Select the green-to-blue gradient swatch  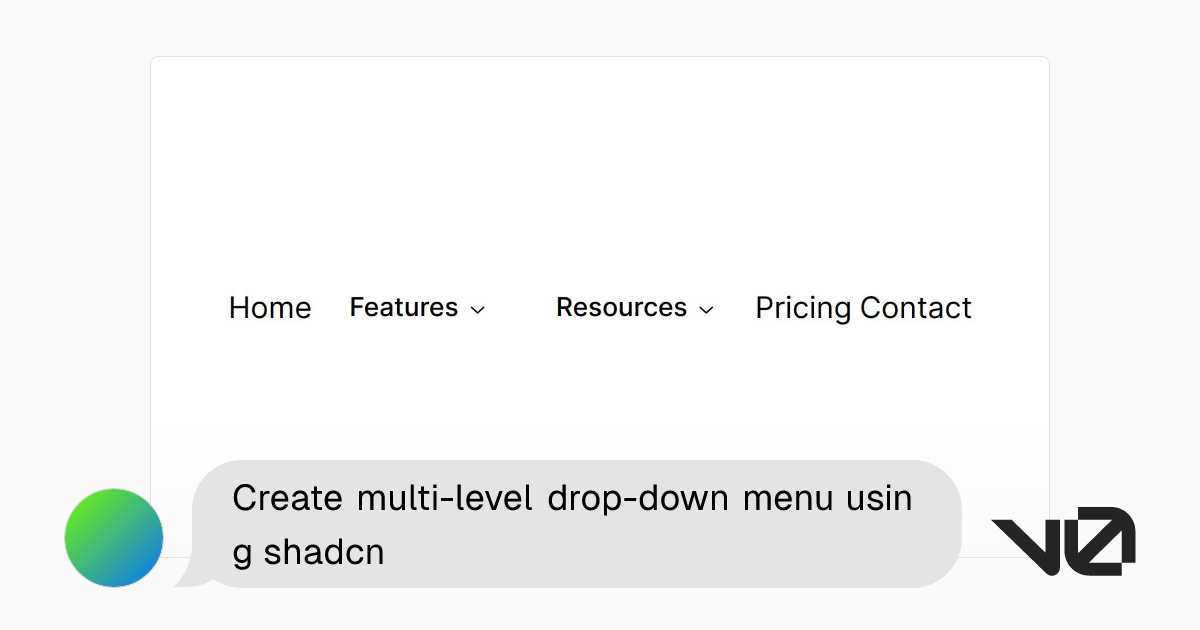[x=113, y=538]
